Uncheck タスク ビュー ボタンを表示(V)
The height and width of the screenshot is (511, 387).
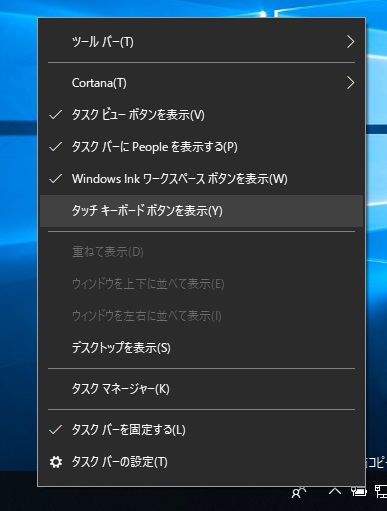201,115
